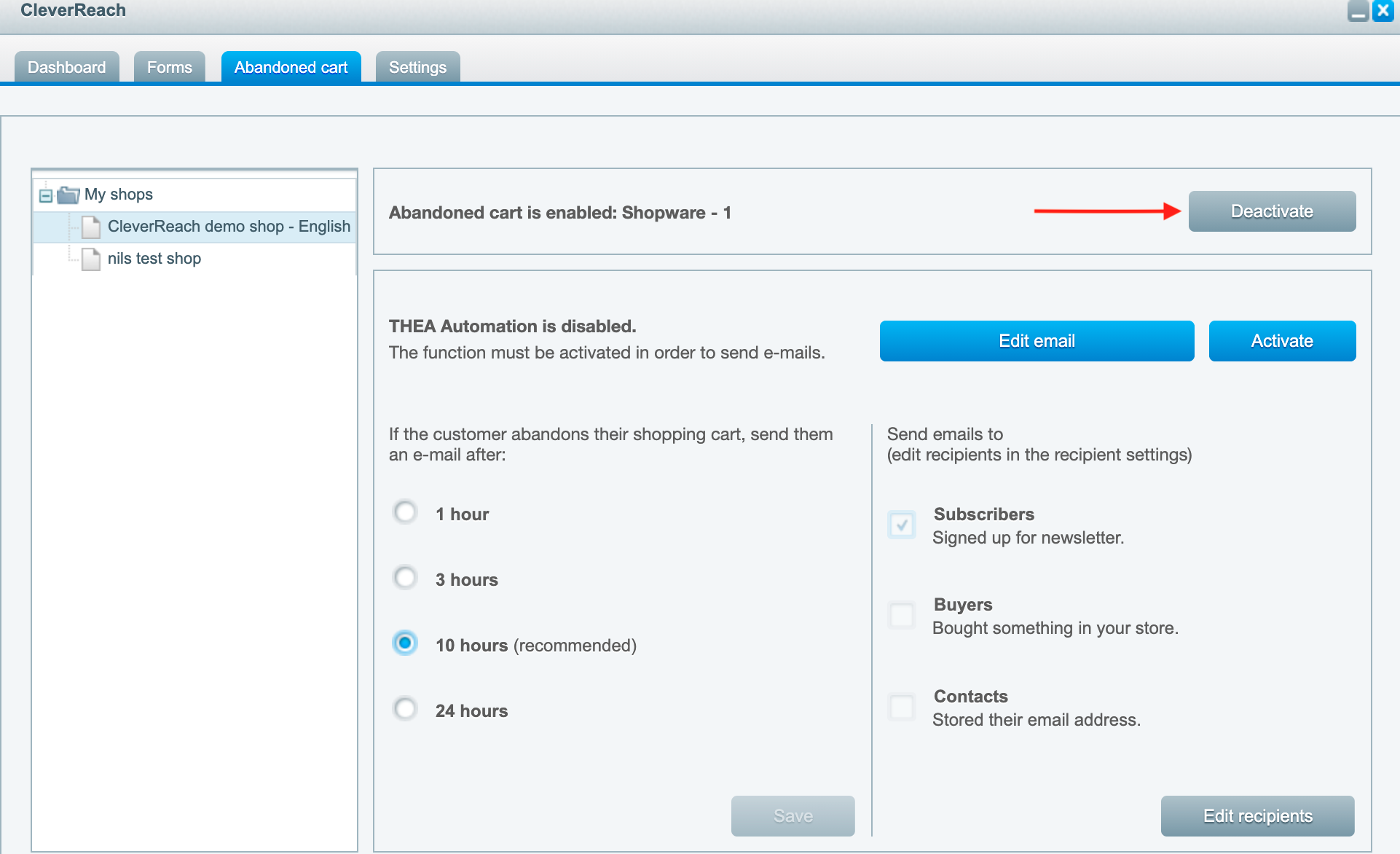Select the 10 hours recommended option
Screen dimensions: 1400x854
(405, 643)
